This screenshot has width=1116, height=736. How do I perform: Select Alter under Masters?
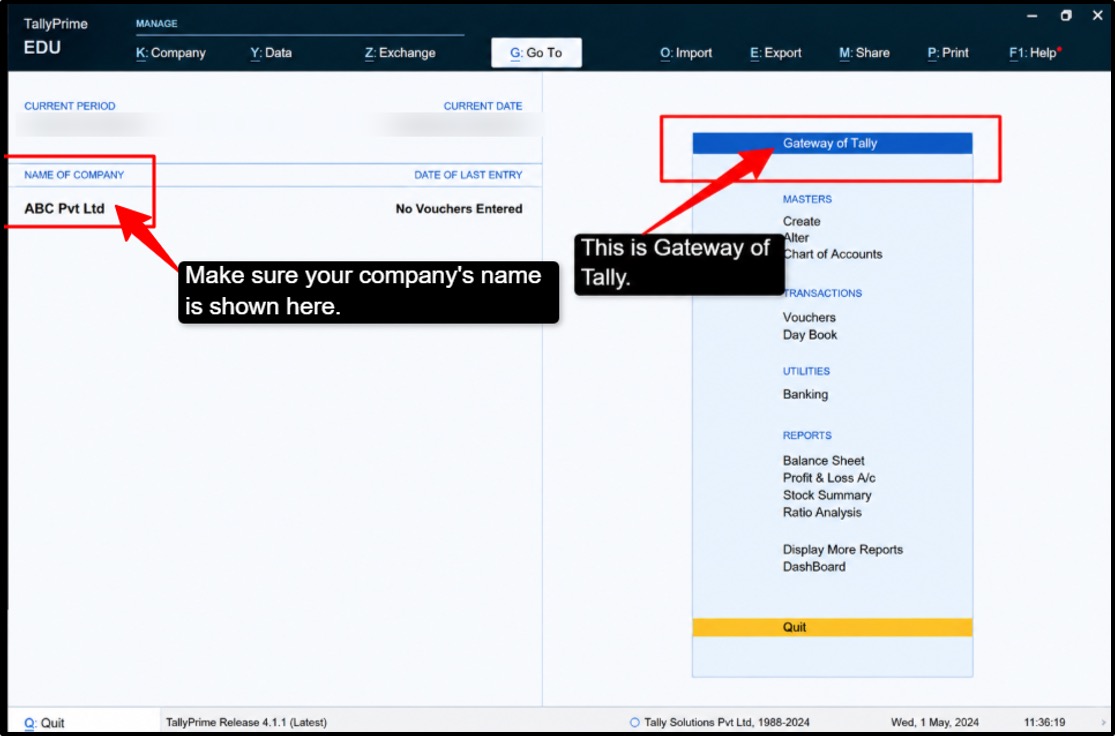tap(796, 238)
